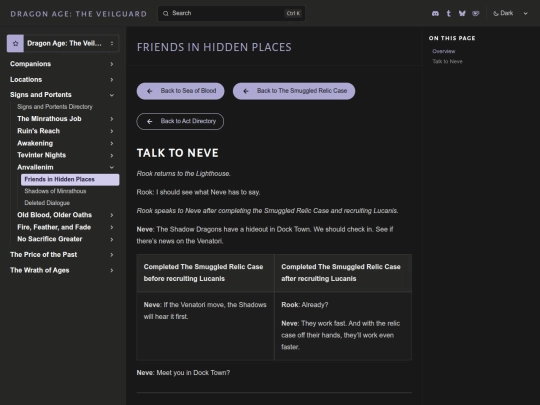Expand The Price of the Past chevron
This screenshot has height=405, width=540.
(112, 255)
